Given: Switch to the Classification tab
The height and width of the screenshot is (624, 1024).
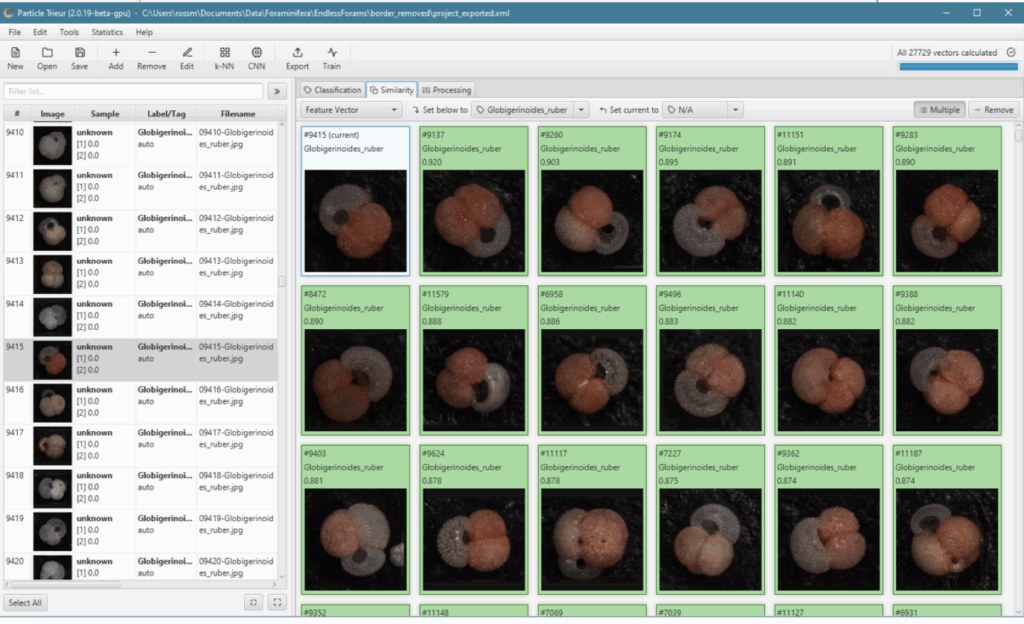Looking at the screenshot, I should point(332,90).
